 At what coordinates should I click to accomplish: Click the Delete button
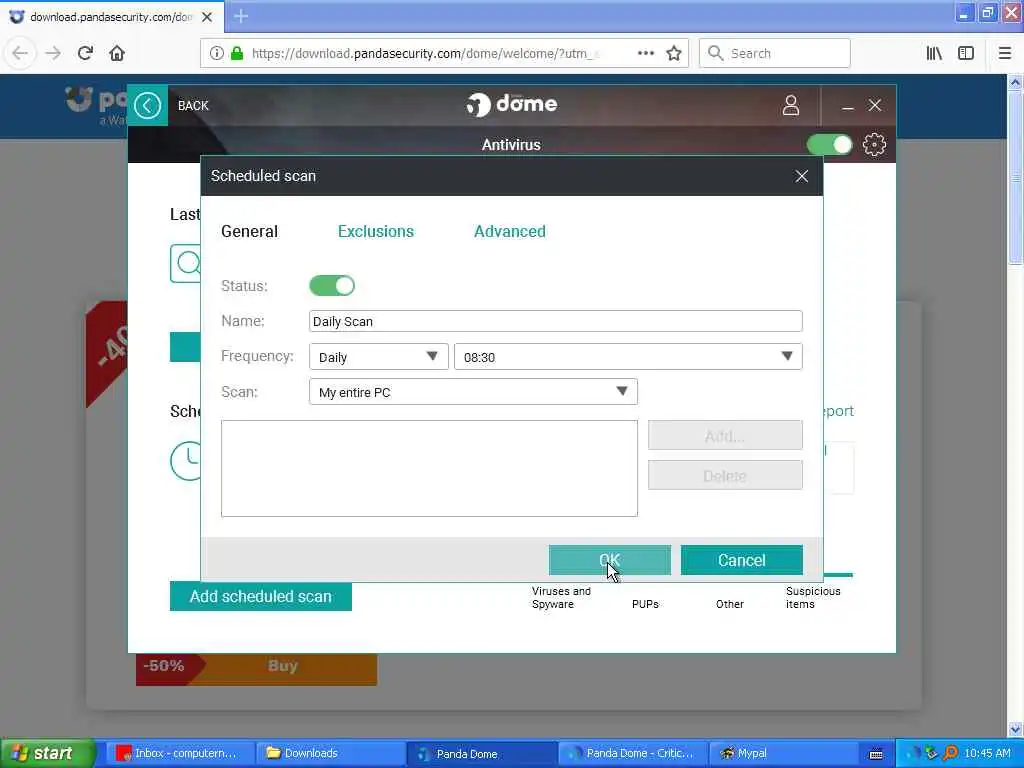pos(726,475)
